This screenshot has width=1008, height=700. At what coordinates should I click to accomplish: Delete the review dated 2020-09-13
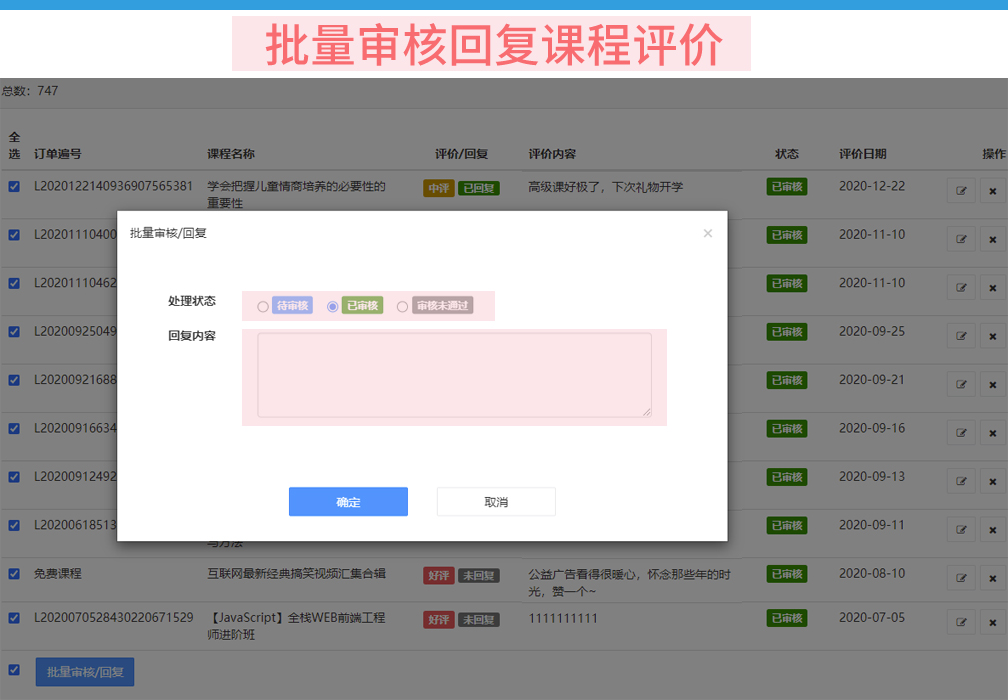click(993, 481)
